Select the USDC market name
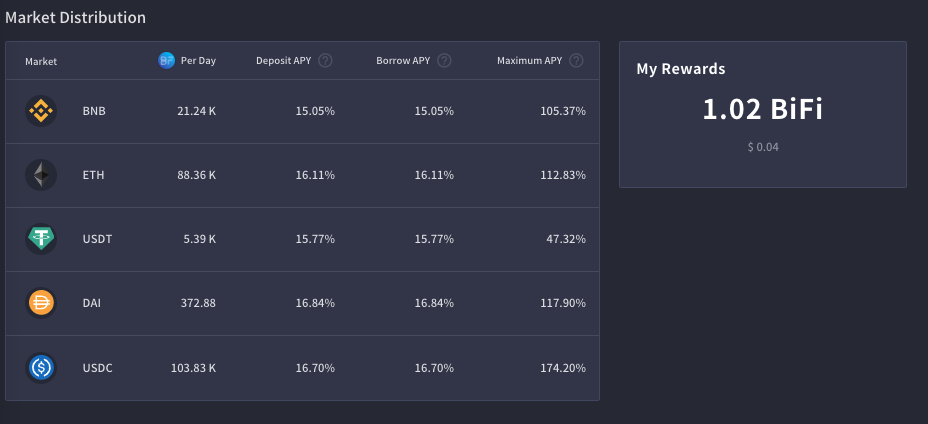 coord(97,368)
